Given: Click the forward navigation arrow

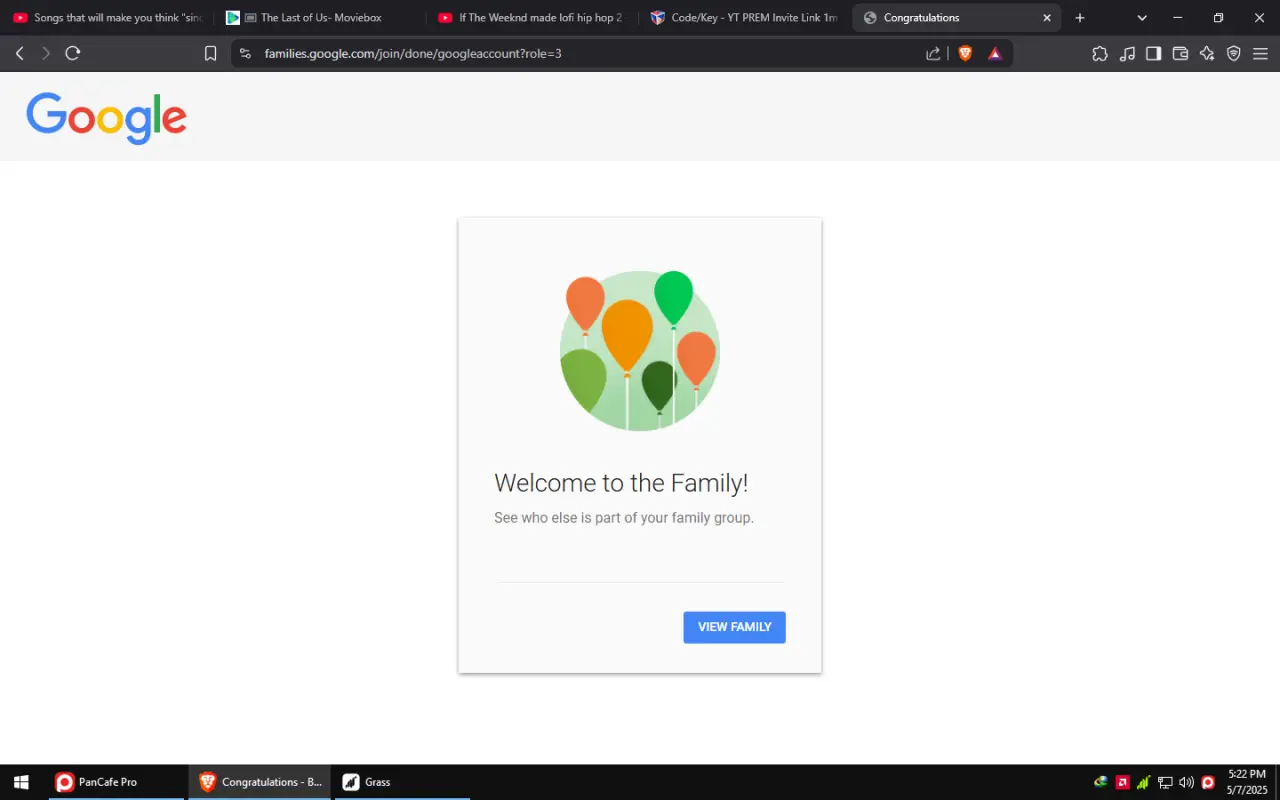Looking at the screenshot, I should 46,53.
